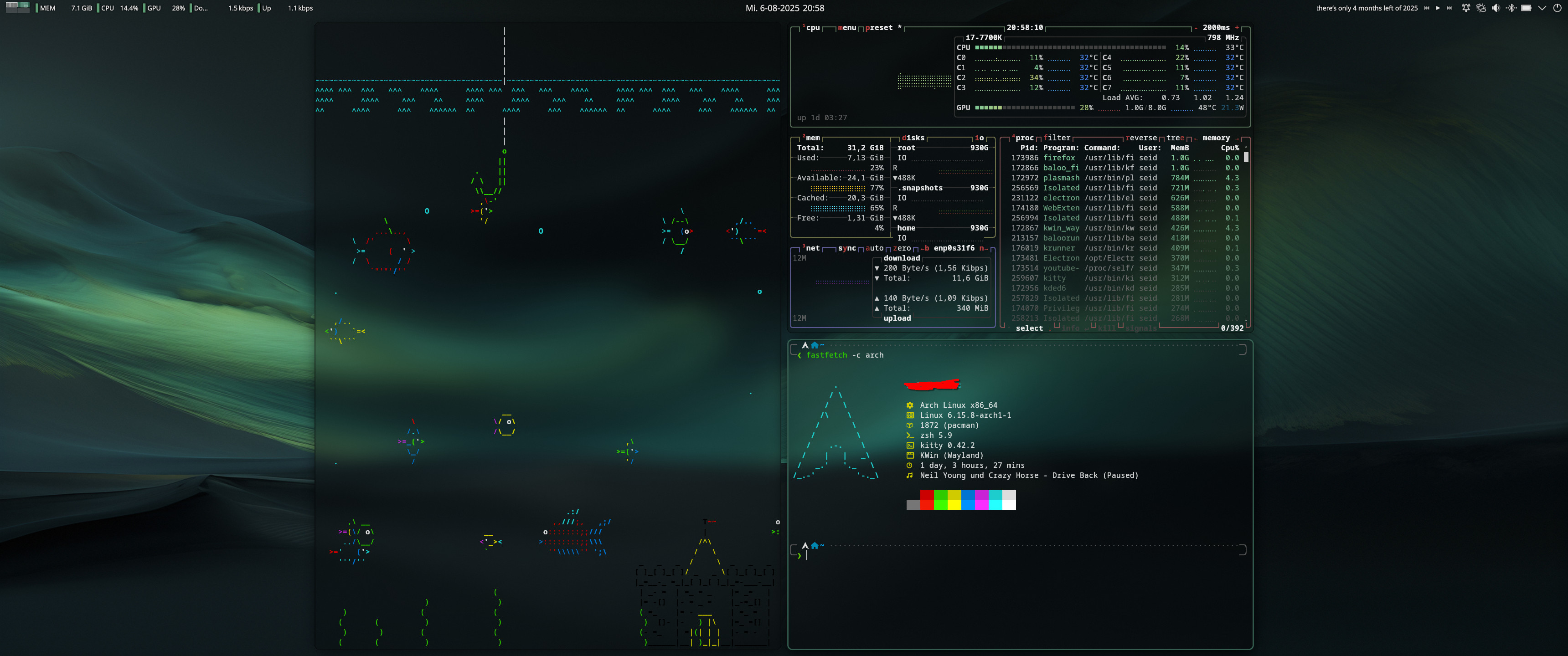The width and height of the screenshot is (1568, 656).
Task: Click the proc list scroll down arrow
Action: [x=1246, y=318]
